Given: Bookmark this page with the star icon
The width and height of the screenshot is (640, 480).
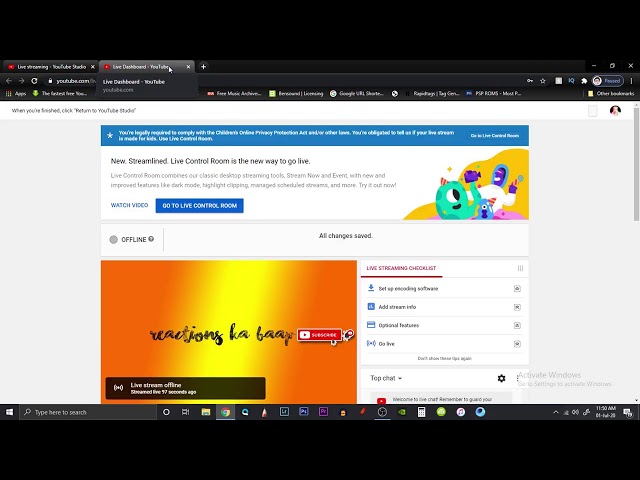Looking at the screenshot, I should (543, 81).
